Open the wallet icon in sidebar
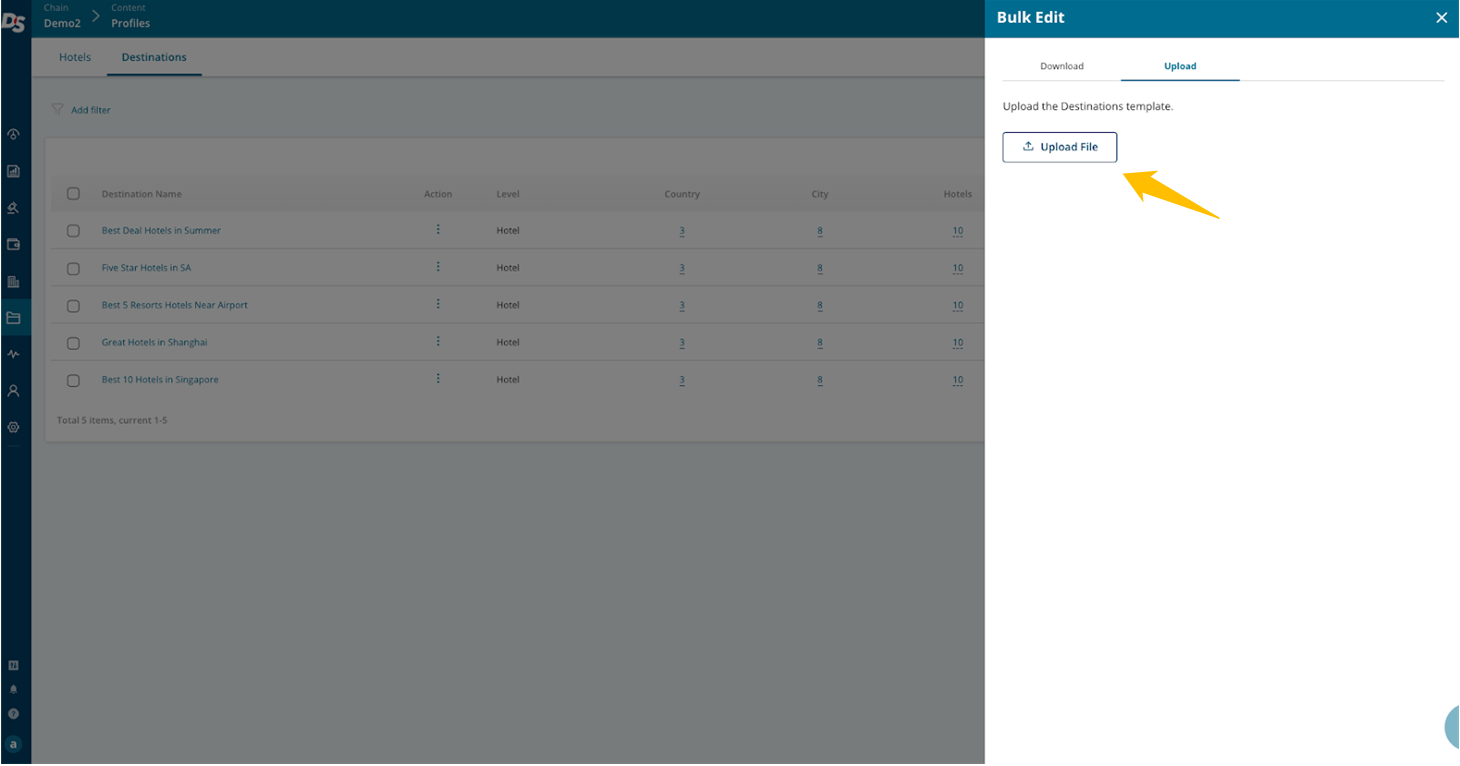Viewport: 1460px width, 766px height. (x=13, y=244)
